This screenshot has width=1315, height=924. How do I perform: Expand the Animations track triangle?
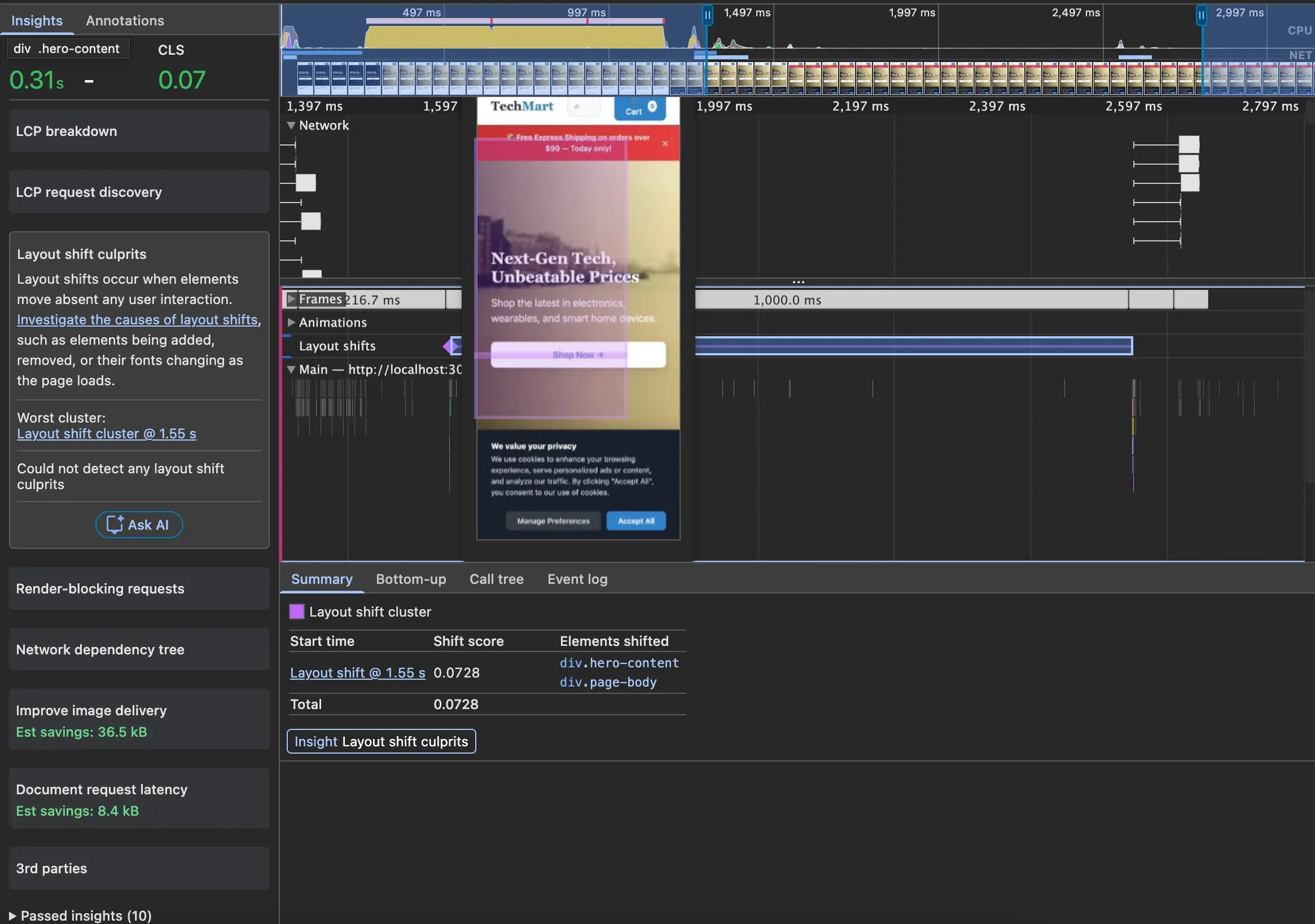click(291, 322)
